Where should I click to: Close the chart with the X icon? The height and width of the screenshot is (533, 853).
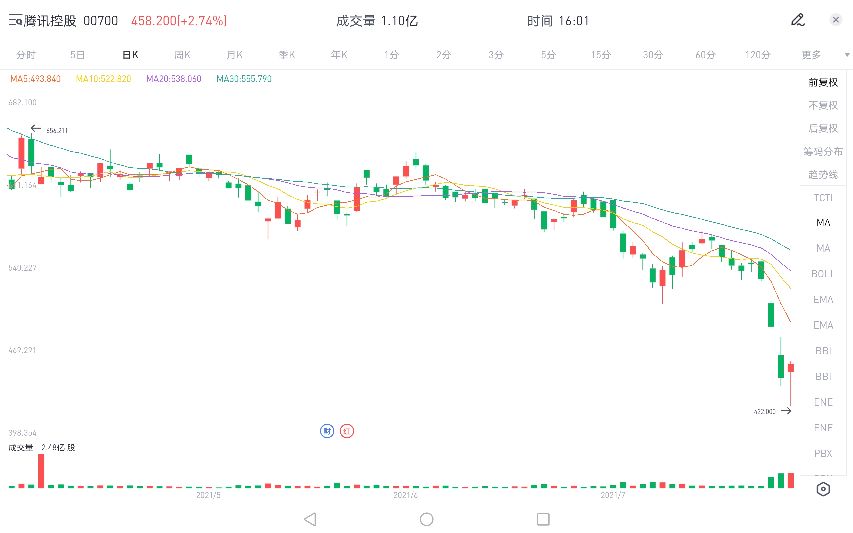[x=836, y=20]
